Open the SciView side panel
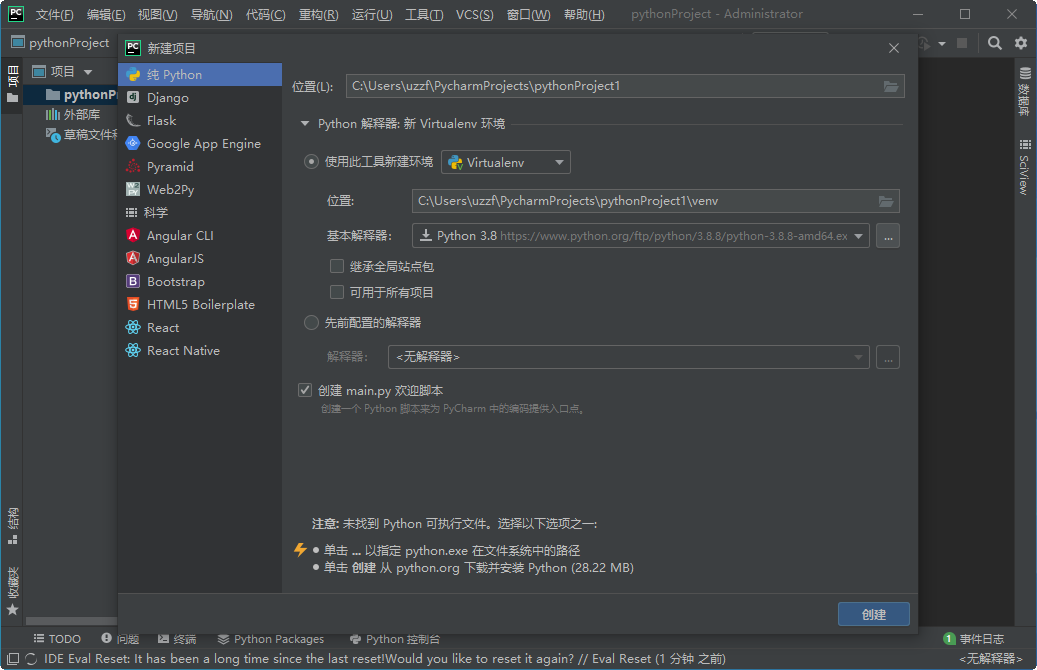Image resolution: width=1037 pixels, height=670 pixels. click(1024, 167)
